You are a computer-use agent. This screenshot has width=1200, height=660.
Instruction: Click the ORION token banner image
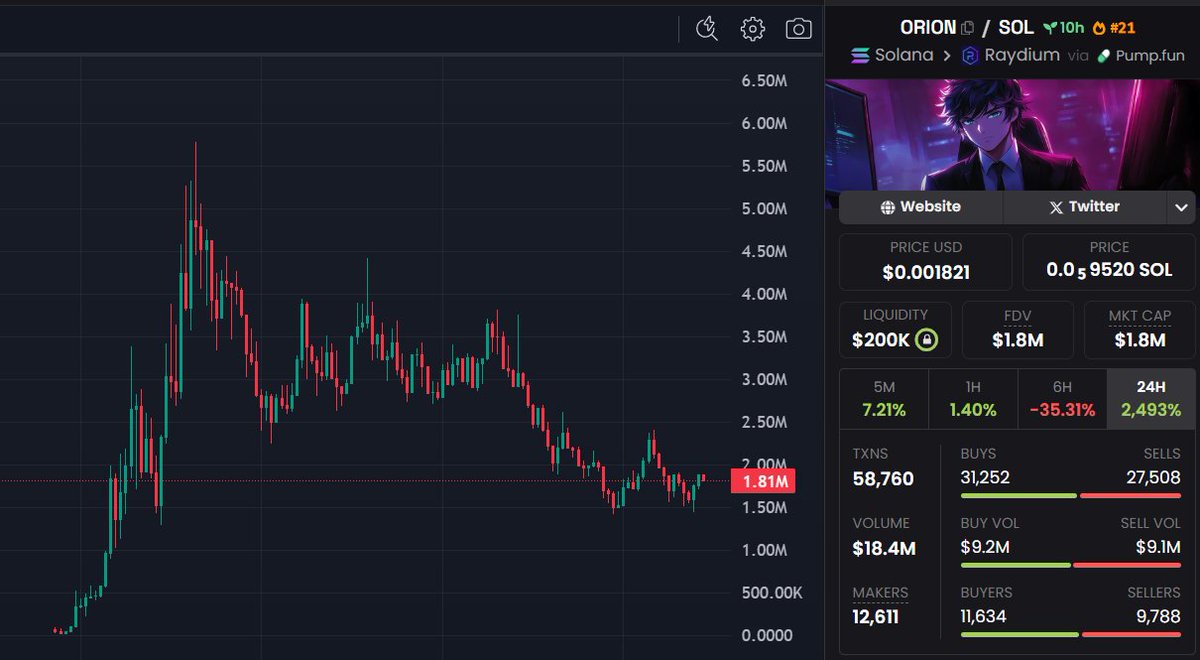(x=1012, y=134)
